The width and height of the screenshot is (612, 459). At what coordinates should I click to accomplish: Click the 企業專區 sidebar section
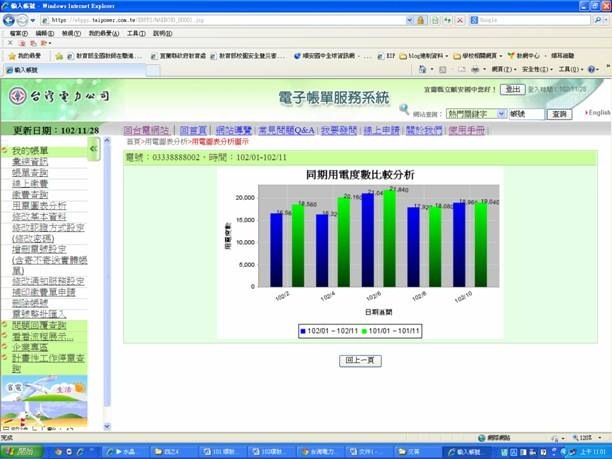[x=30, y=347]
